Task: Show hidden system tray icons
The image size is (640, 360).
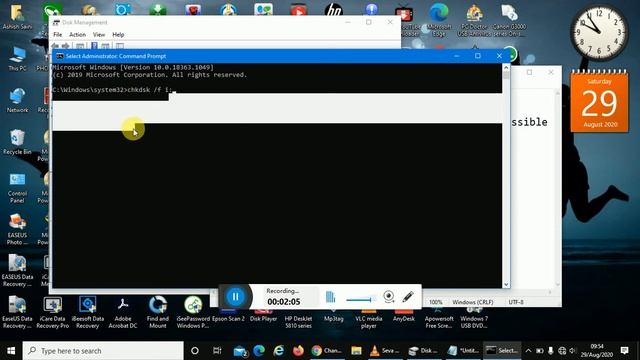Action: pos(528,351)
